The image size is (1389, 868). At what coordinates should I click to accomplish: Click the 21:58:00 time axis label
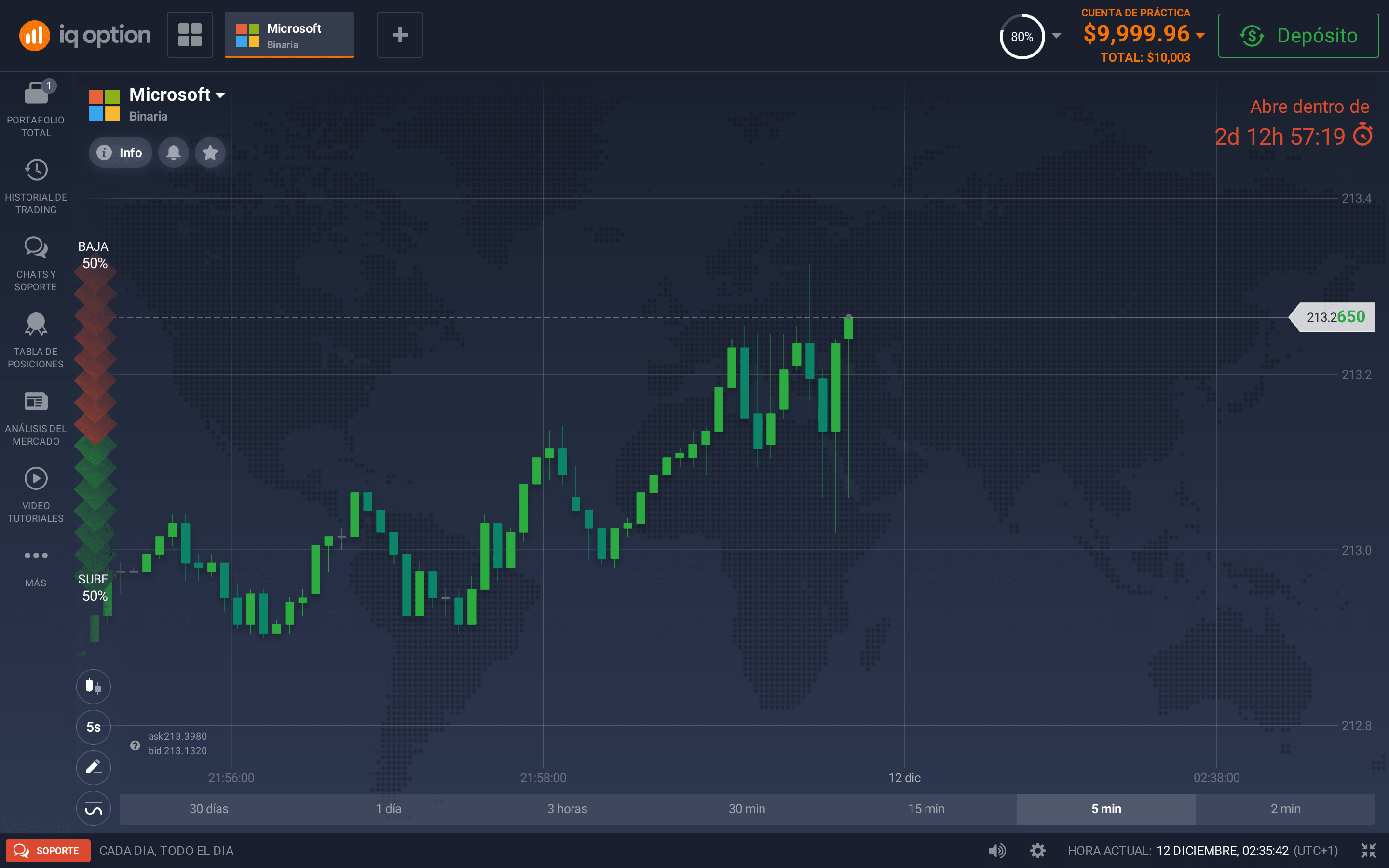tap(543, 778)
